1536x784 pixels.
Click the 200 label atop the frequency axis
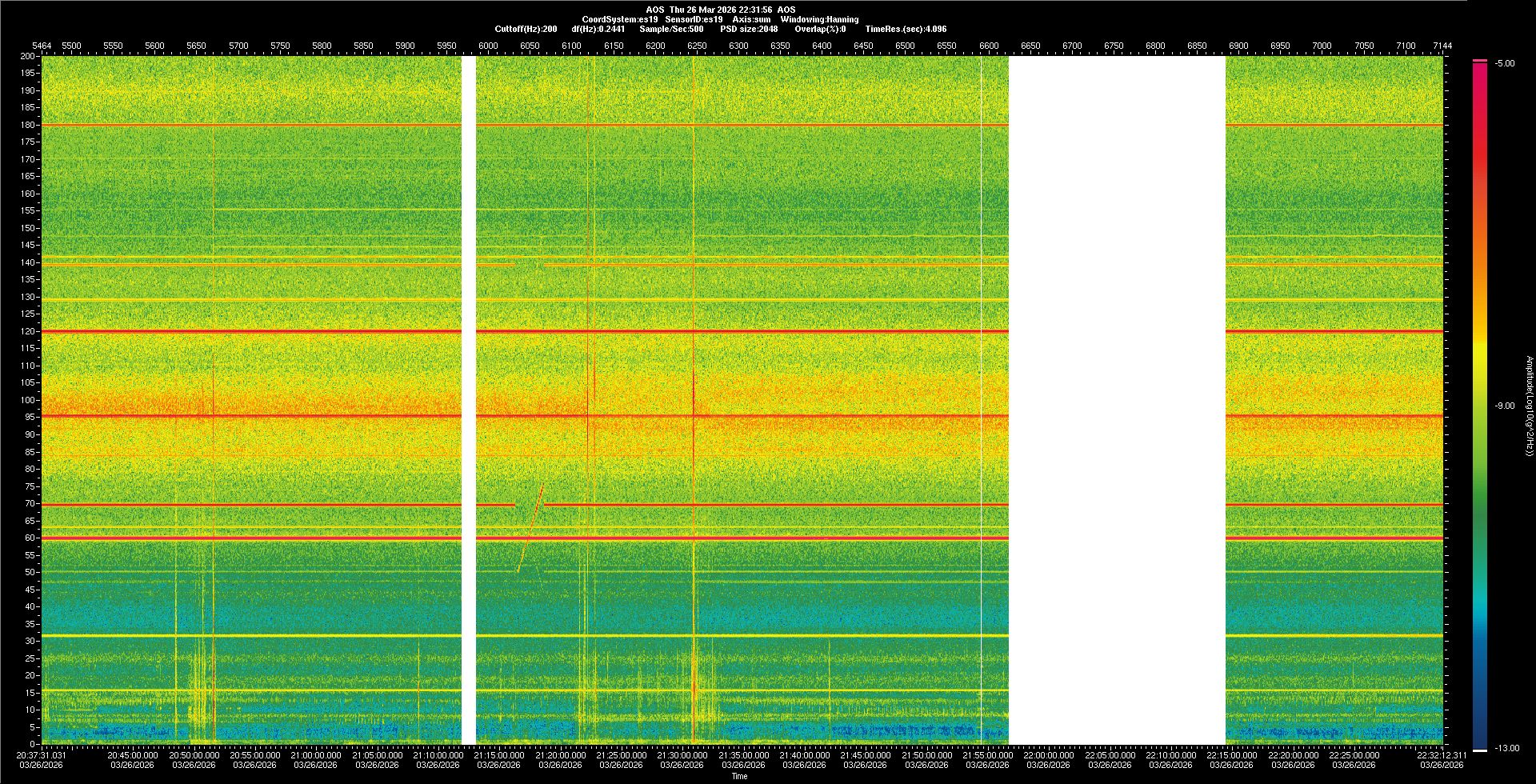tap(28, 56)
